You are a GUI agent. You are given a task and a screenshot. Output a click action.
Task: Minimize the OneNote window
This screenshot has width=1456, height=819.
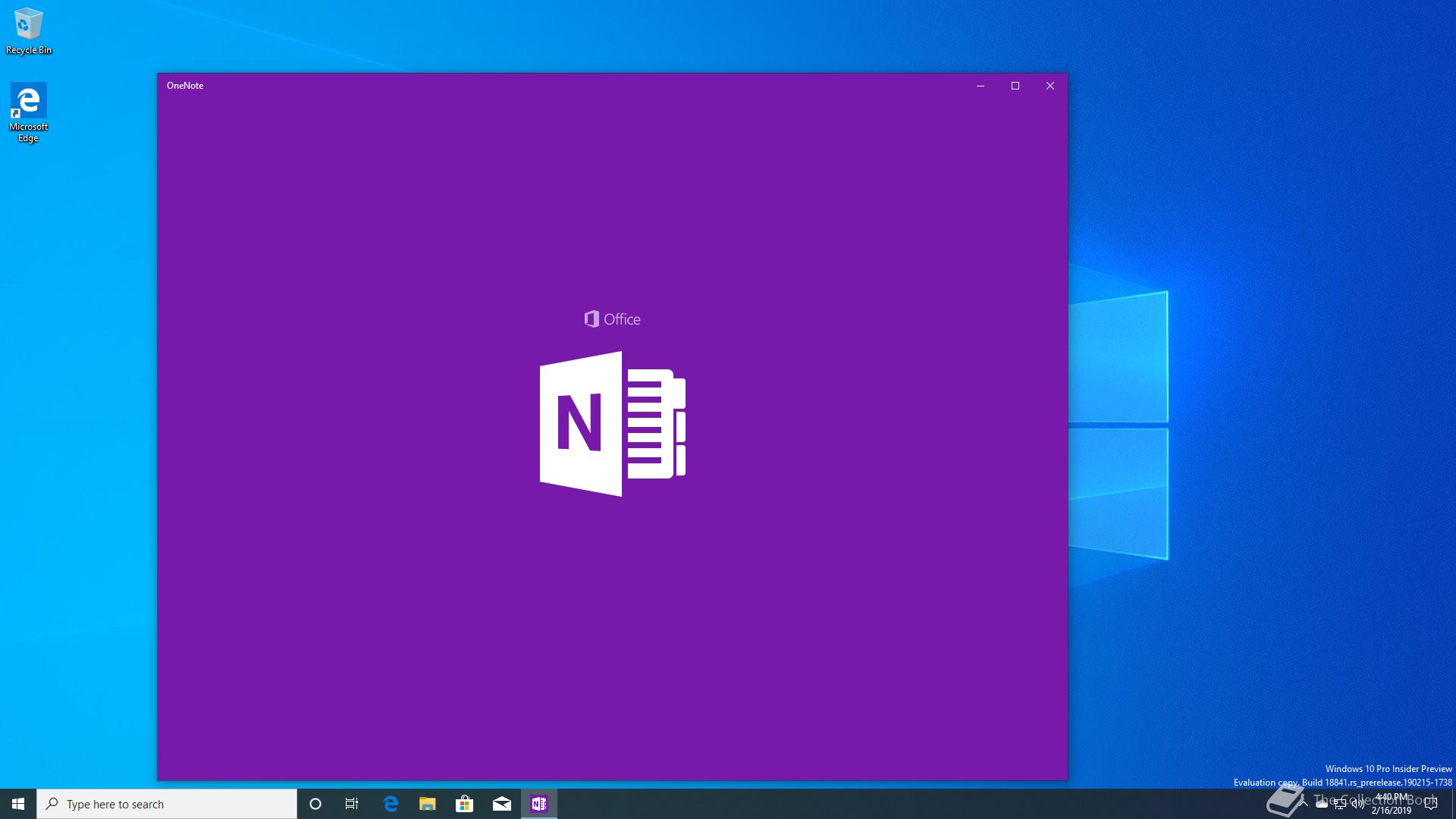click(x=981, y=86)
